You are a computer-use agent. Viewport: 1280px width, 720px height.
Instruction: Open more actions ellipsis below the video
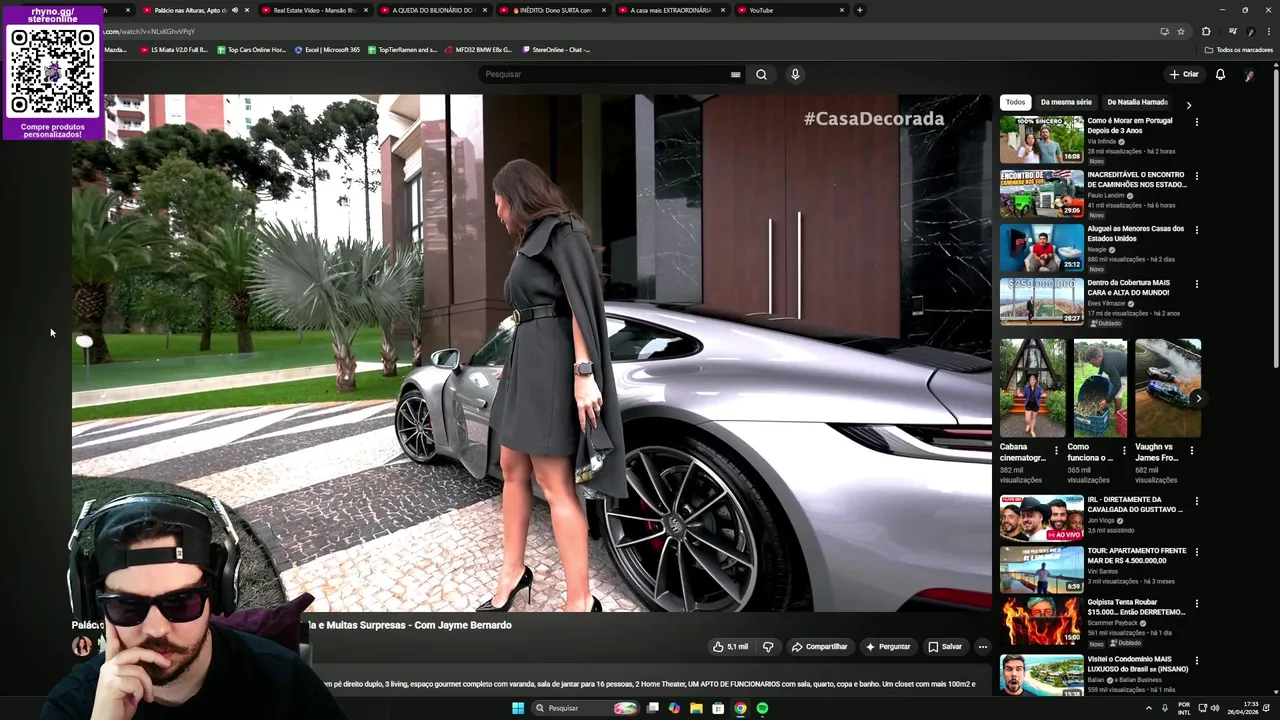[x=982, y=647]
